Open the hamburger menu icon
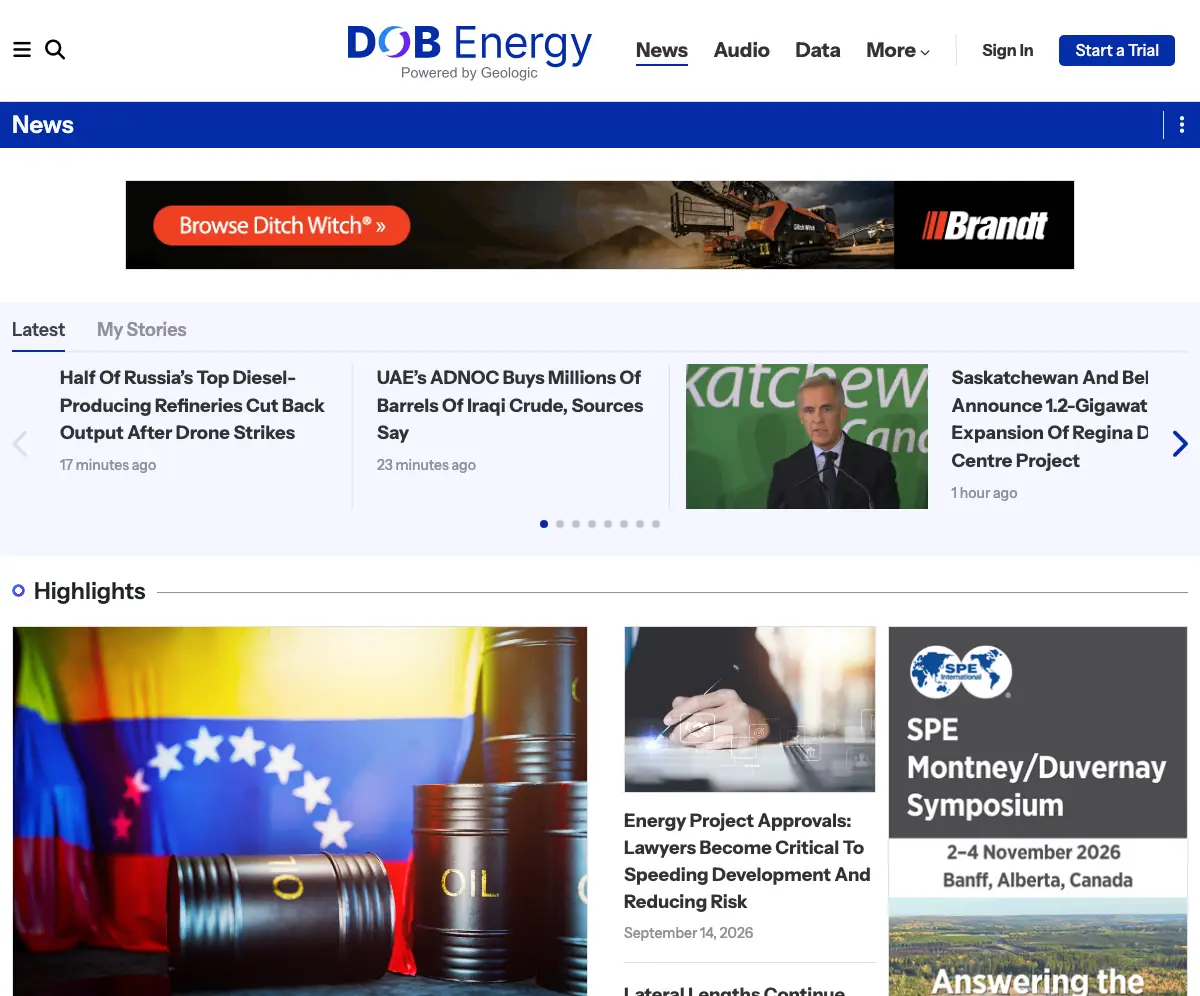 pyautogui.click(x=22, y=50)
